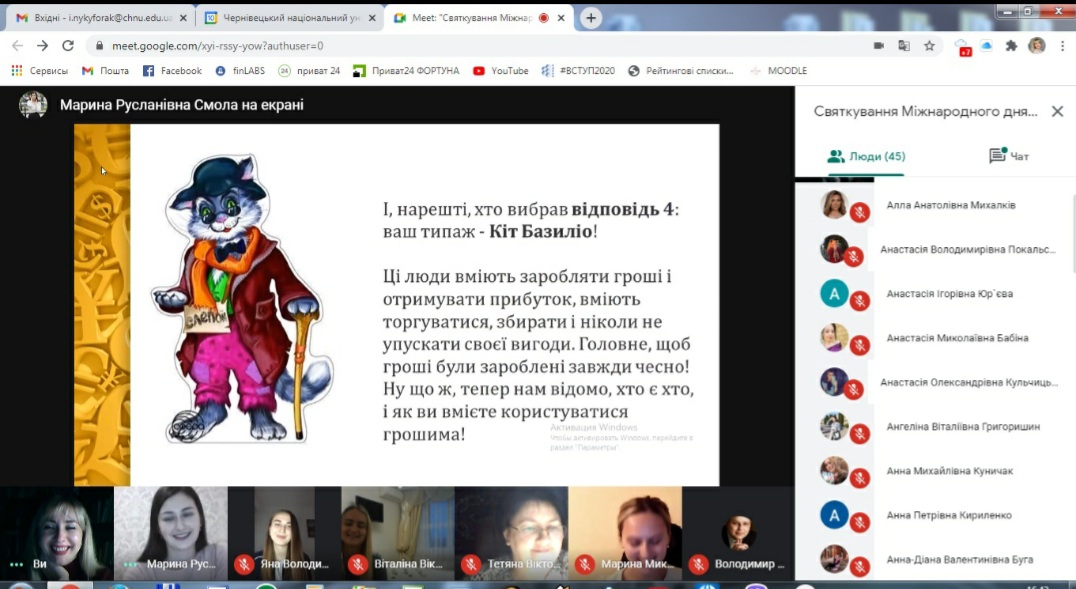Viewport: 1076px width, 589px height.
Task: Switch to the Gmail Вхідні tab
Action: click(102, 18)
